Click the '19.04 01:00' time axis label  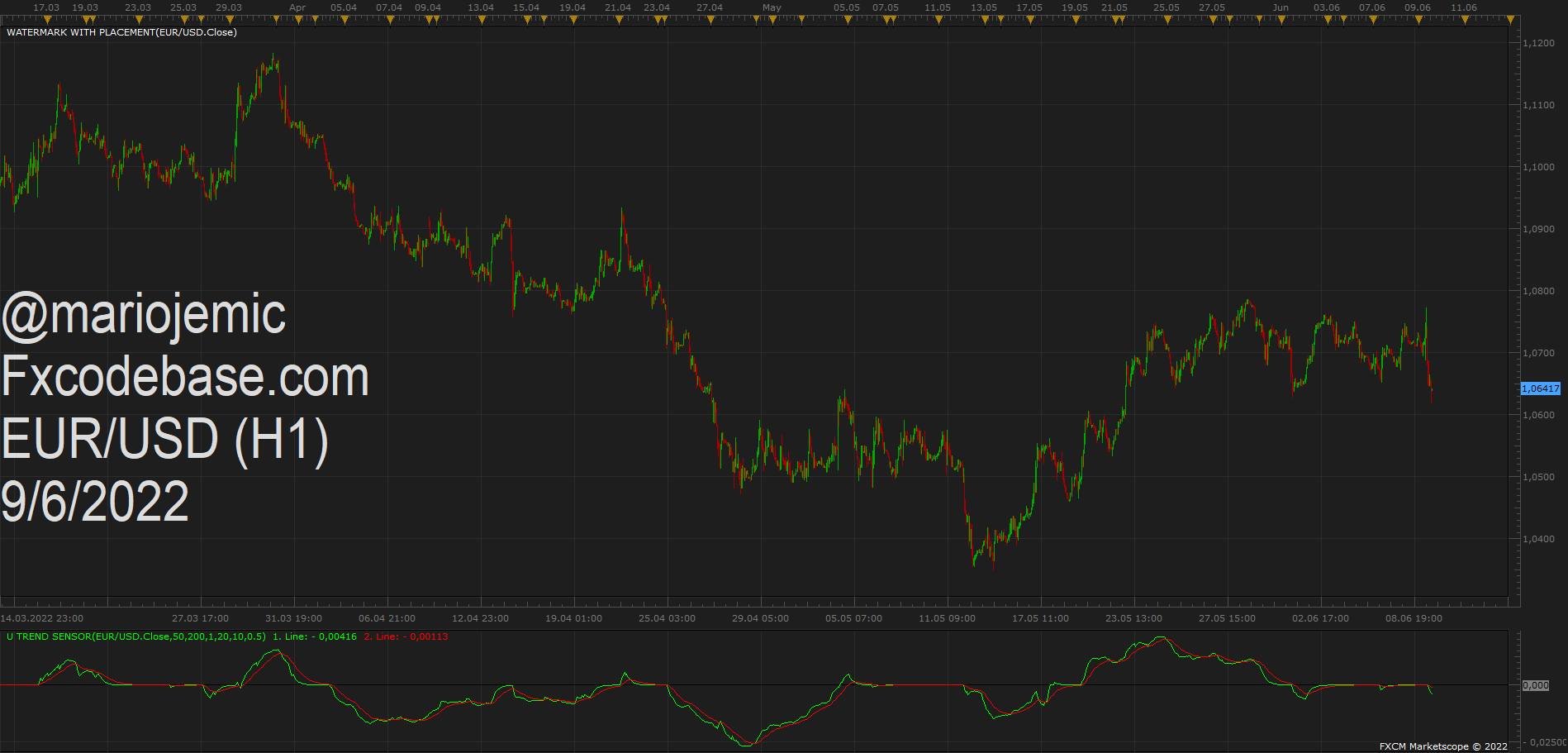tap(574, 618)
